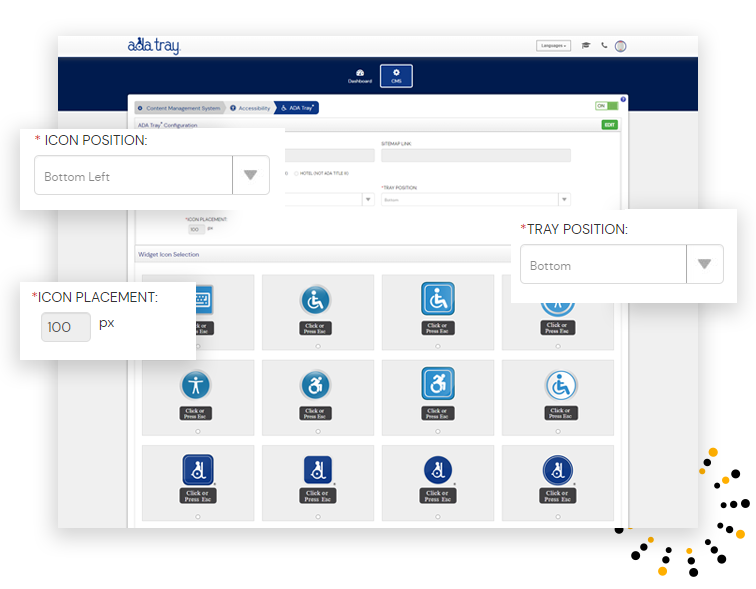
Task: Open the CMS navigation tab
Action: point(396,76)
